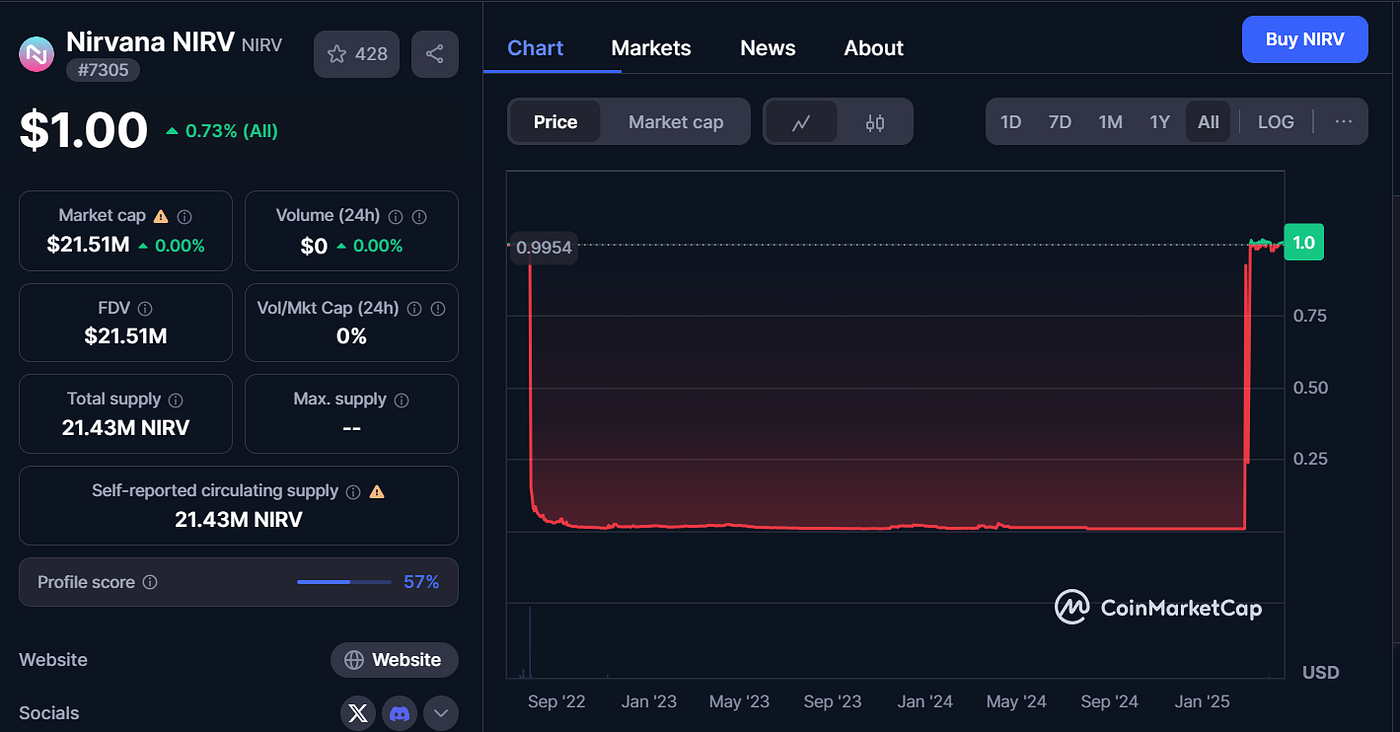Expand more socials chevron

(x=441, y=713)
